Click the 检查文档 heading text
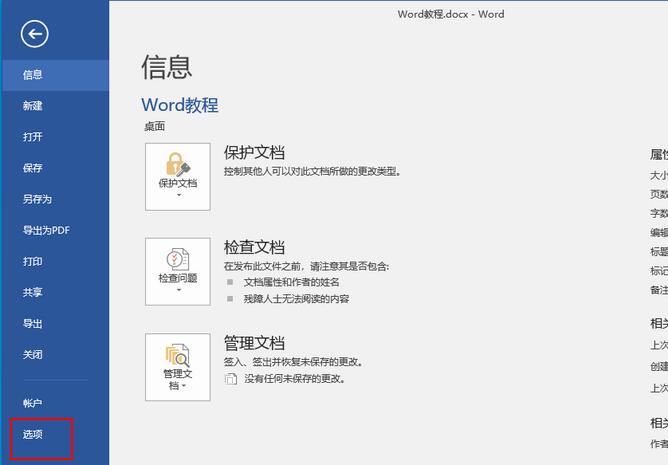 [x=254, y=247]
